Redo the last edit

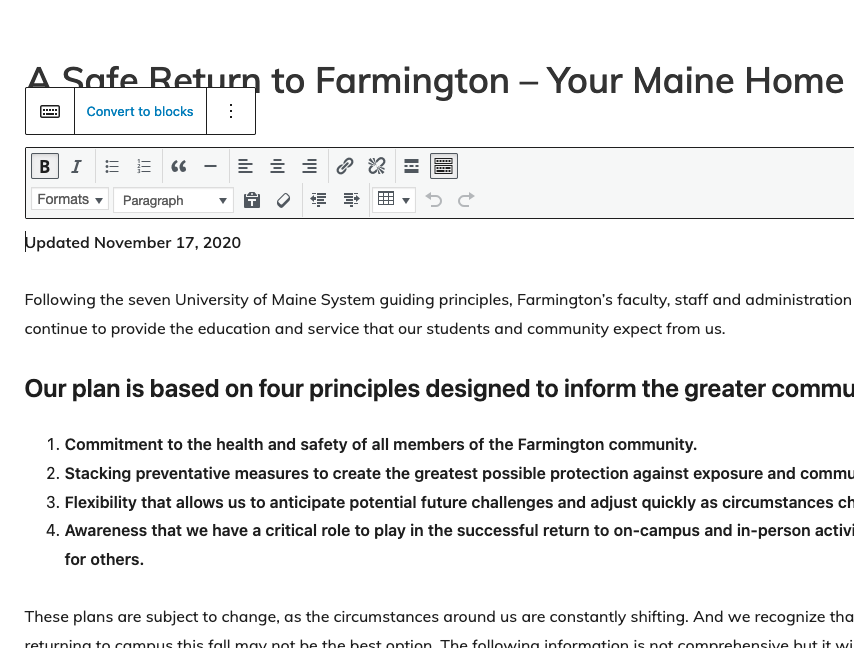pyautogui.click(x=466, y=200)
